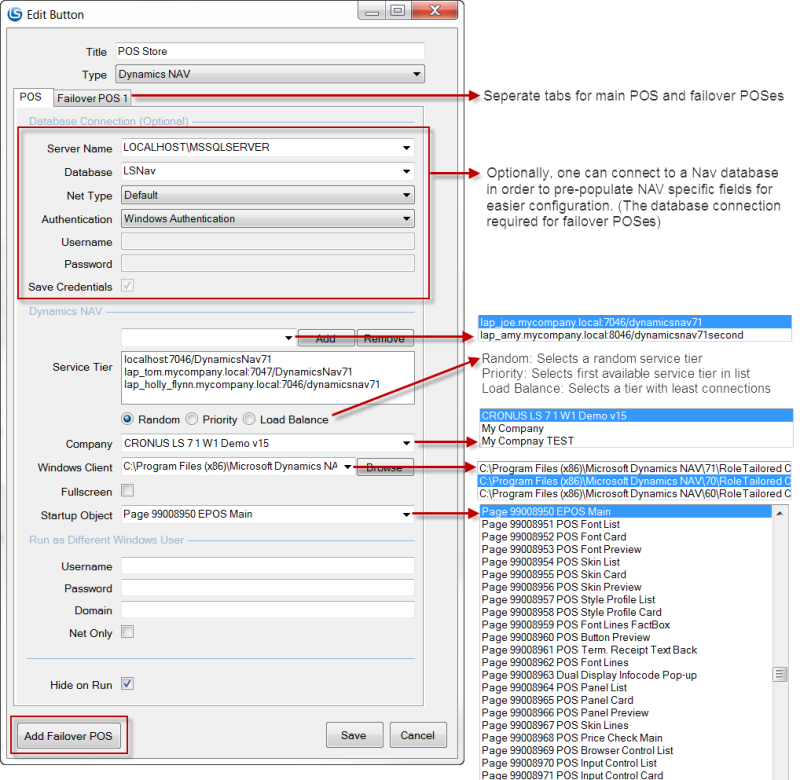Expand the Net Type dropdown
Viewport: 800px width, 780px height.
[x=406, y=195]
